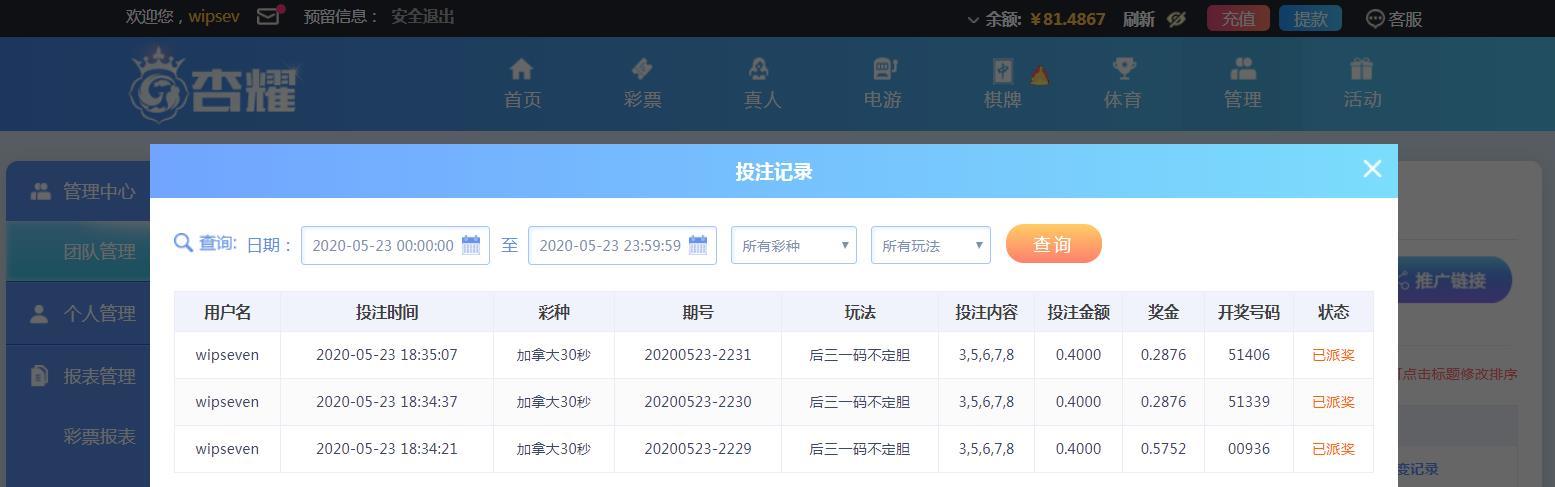Click the 彩种 column header
The image size is (1555, 487).
(554, 312)
